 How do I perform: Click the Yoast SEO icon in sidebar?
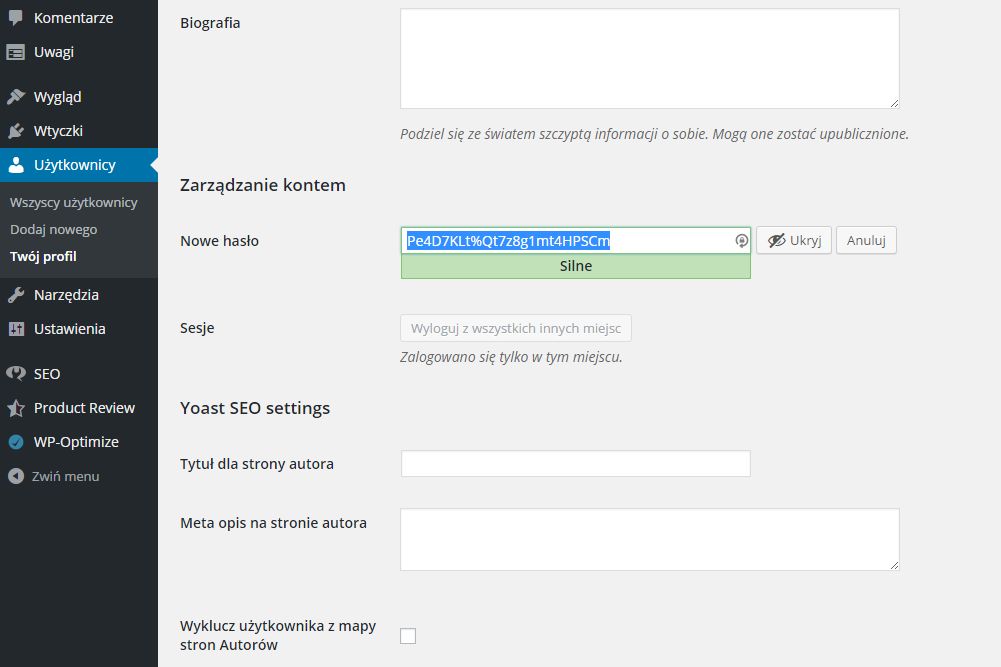pos(15,373)
